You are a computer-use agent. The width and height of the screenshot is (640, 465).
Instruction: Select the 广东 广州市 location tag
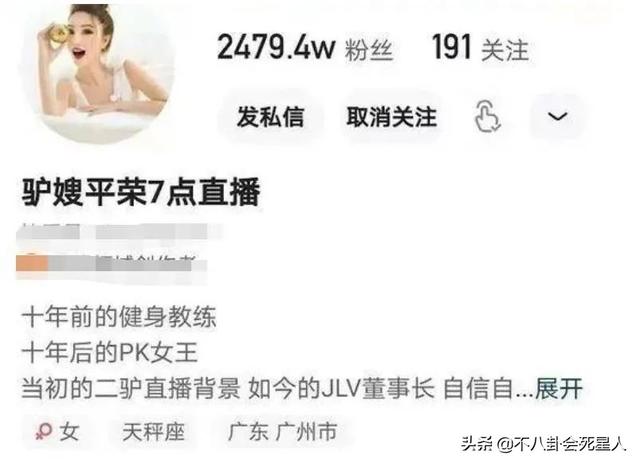click(282, 432)
